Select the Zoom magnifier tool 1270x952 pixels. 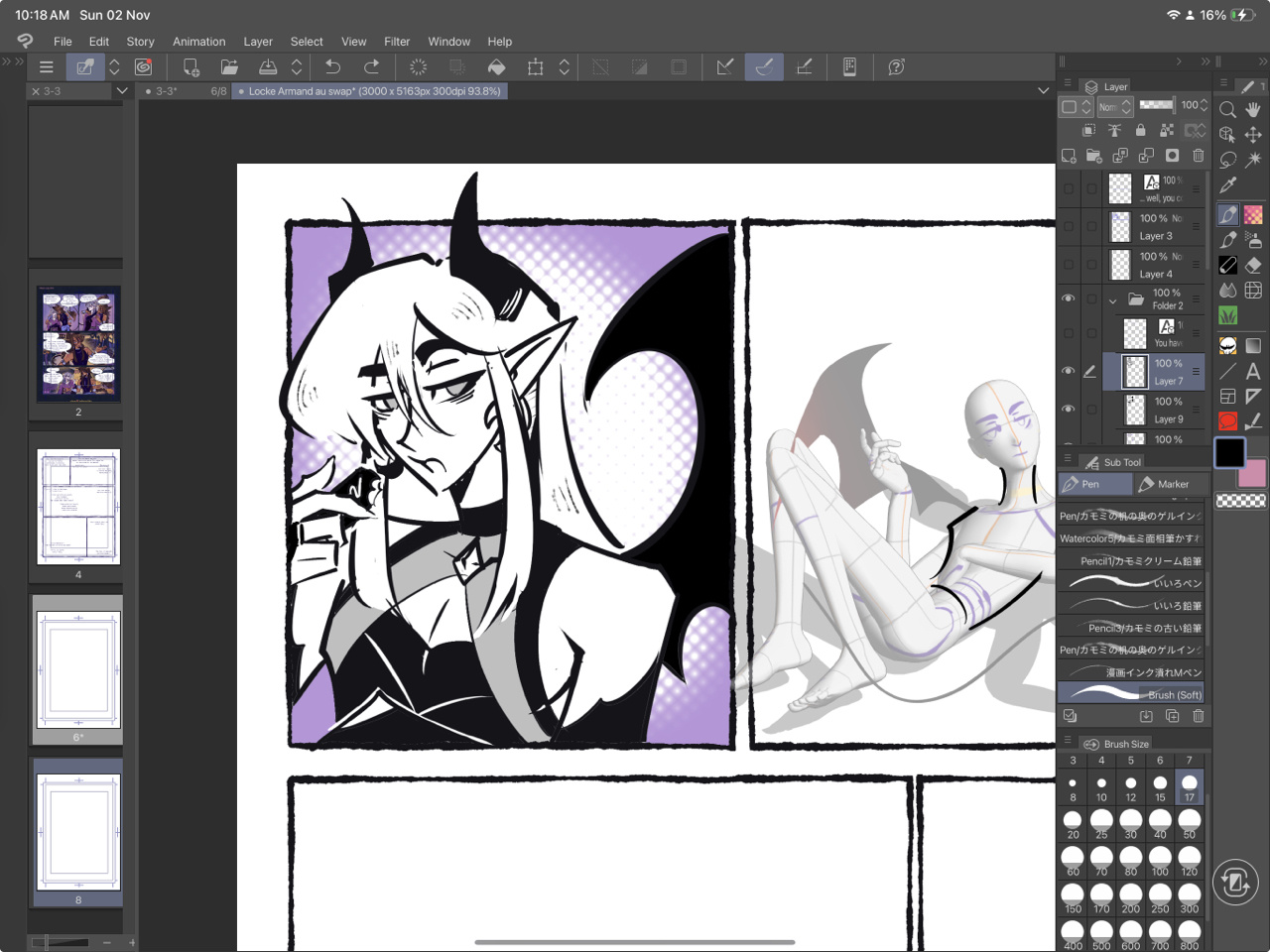1227,110
